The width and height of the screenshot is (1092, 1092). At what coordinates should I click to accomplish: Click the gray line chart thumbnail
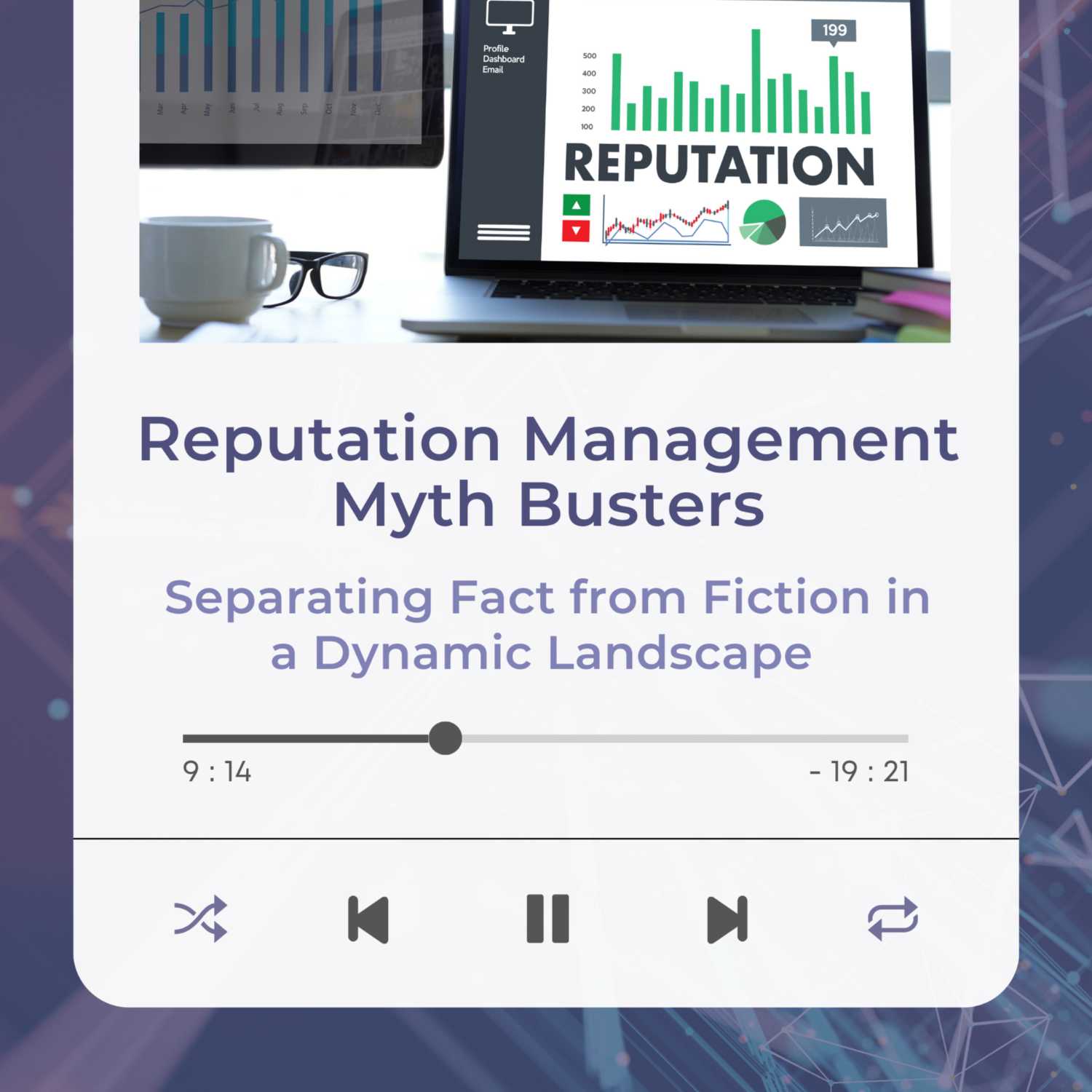click(843, 223)
